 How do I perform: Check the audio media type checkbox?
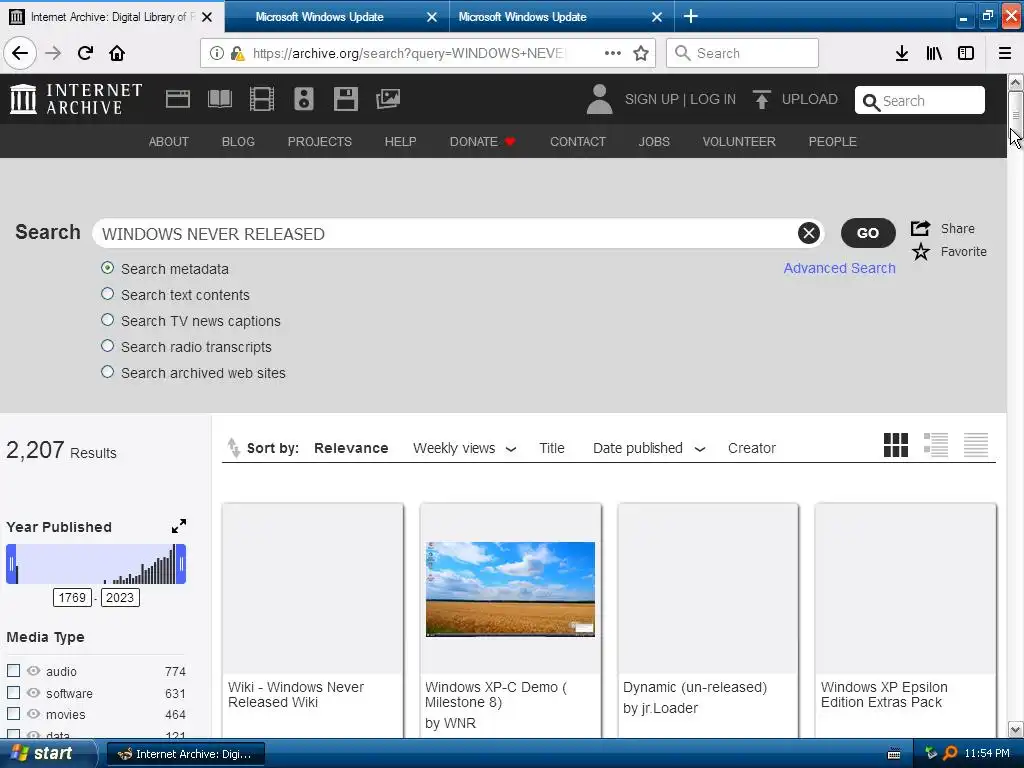pyautogui.click(x=13, y=671)
